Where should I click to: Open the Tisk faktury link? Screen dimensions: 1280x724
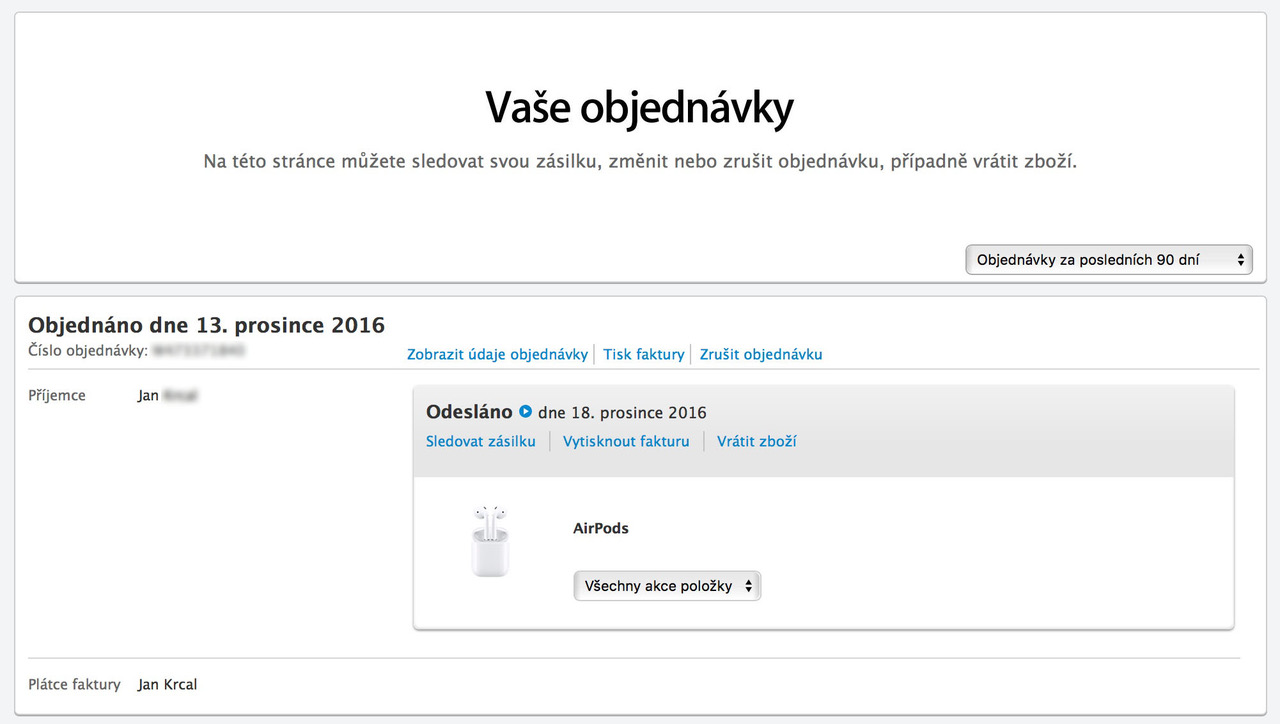point(644,354)
